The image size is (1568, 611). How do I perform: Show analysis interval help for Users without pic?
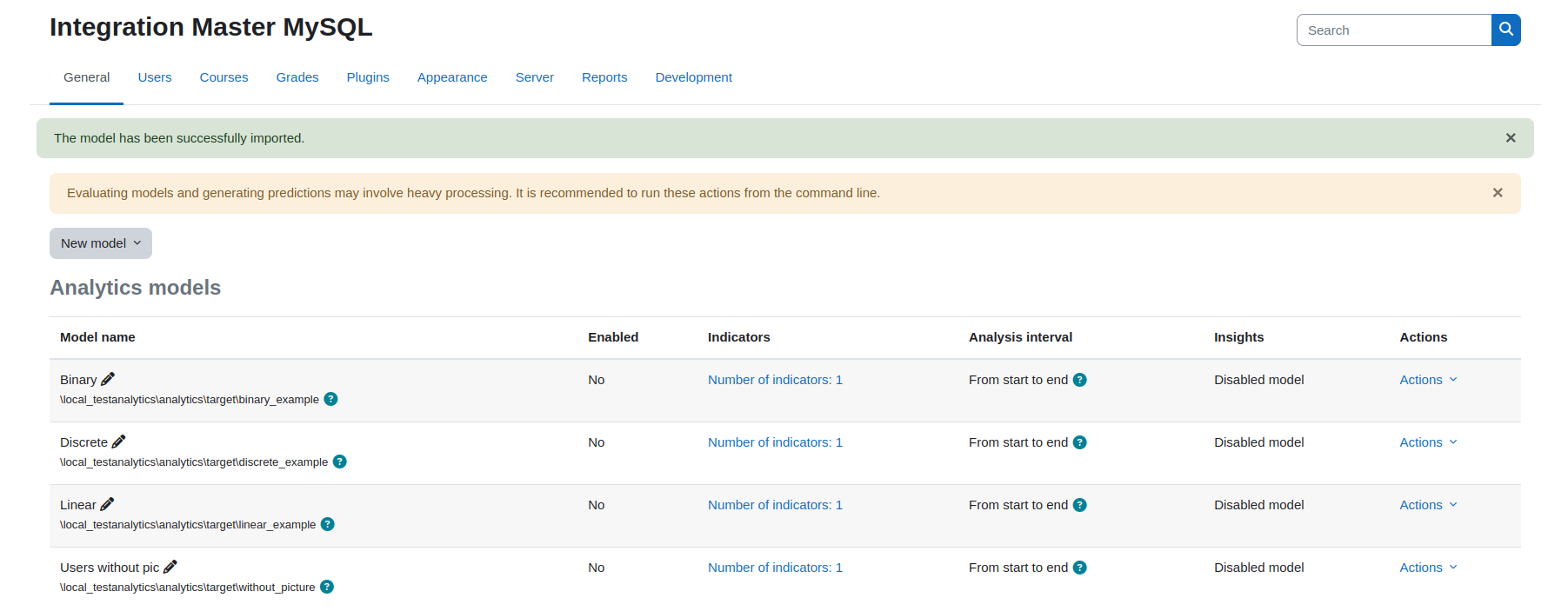coord(1080,568)
